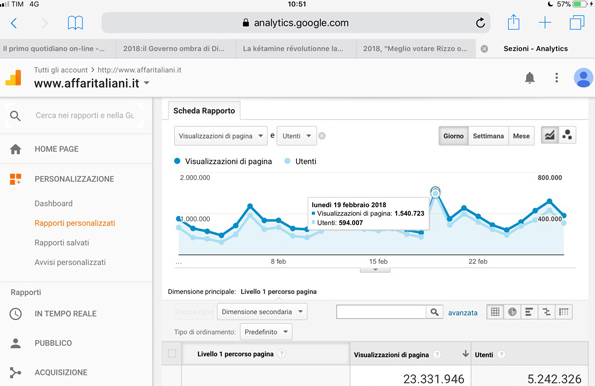
Task: Click the avanzata filter link
Action: tap(463, 313)
